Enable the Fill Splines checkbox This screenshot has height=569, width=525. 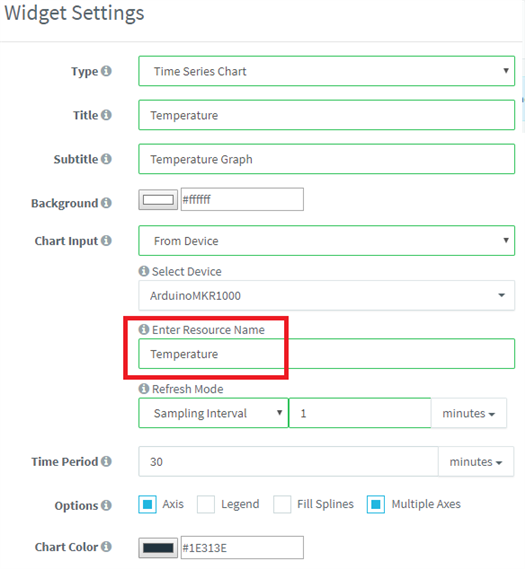(x=282, y=504)
